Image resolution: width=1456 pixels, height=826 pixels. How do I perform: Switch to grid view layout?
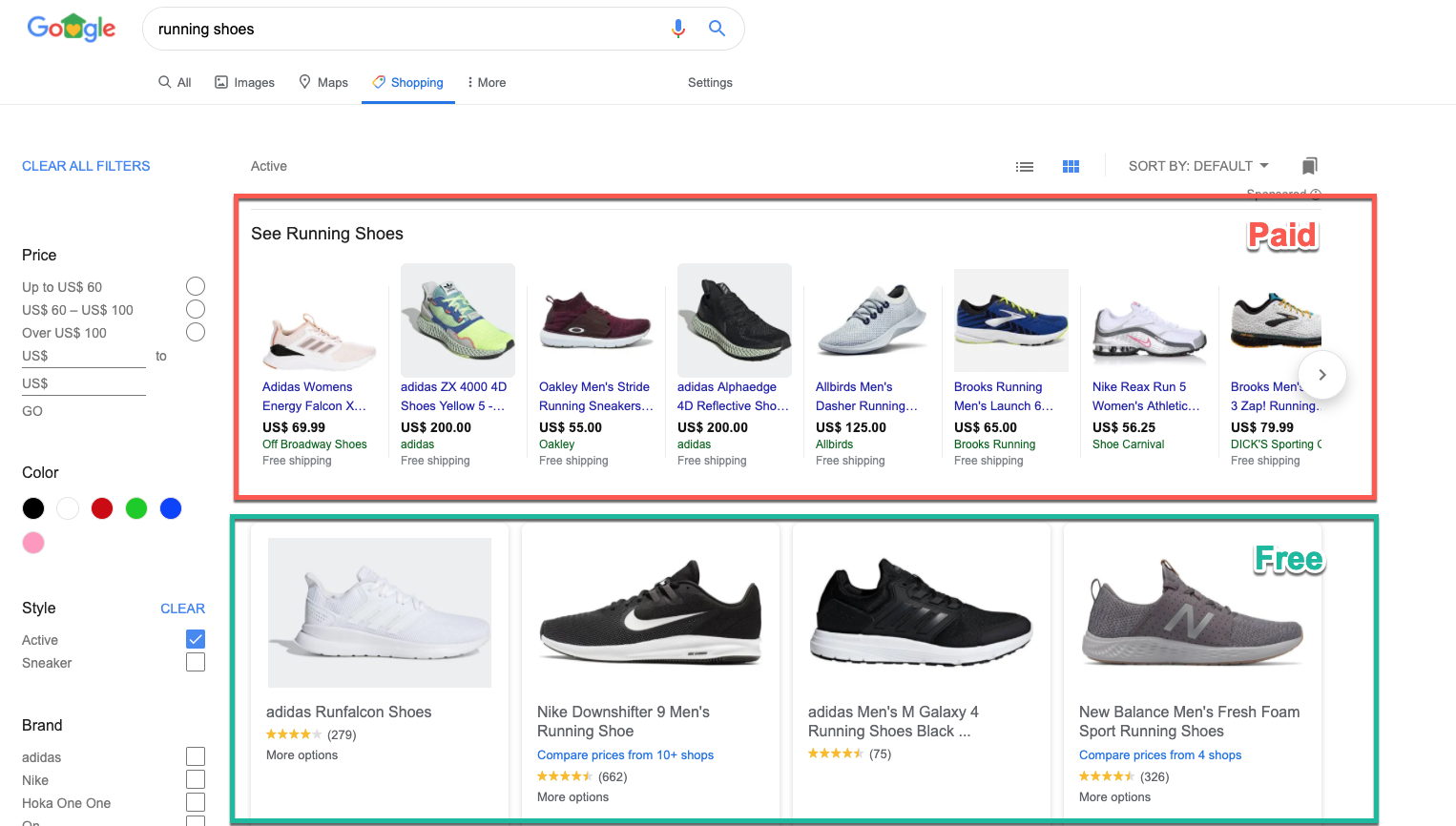pos(1071,166)
